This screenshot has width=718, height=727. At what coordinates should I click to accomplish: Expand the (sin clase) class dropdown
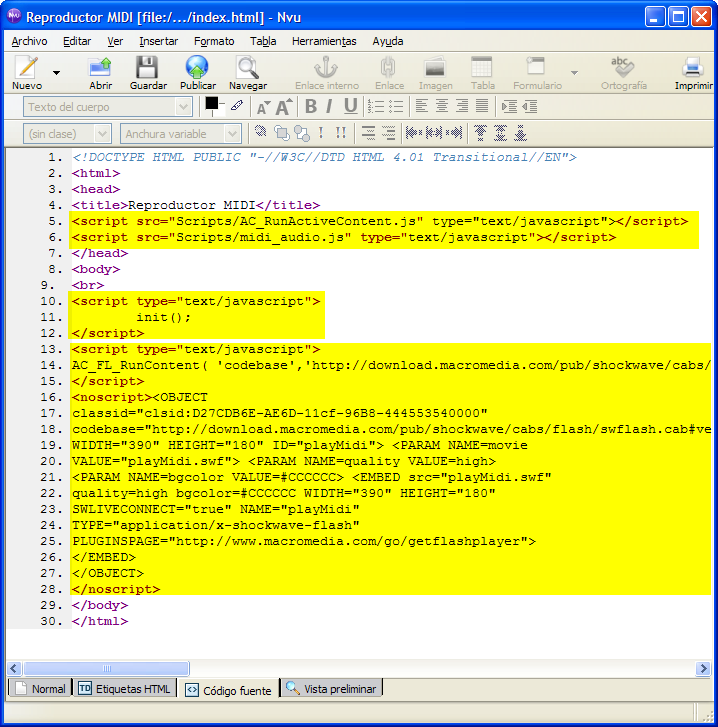pyautogui.click(x=66, y=133)
